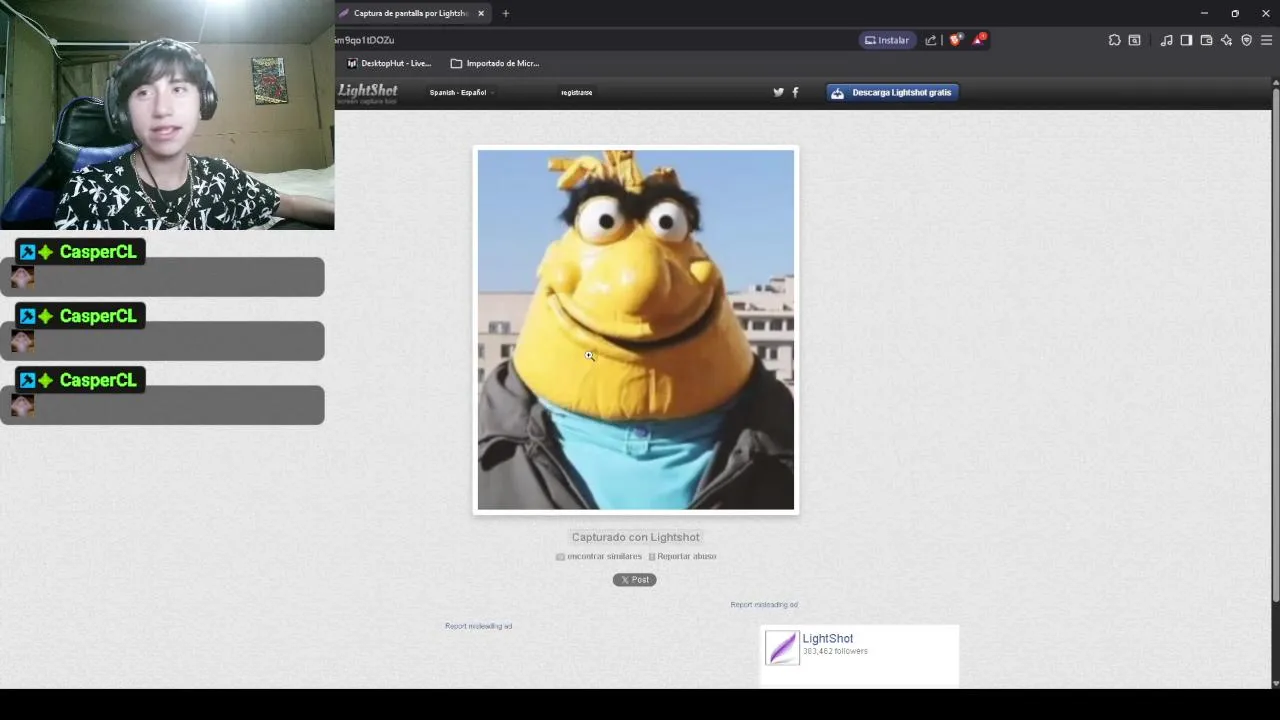Open the music playlist icon
1280x720 pixels.
pos(1166,40)
